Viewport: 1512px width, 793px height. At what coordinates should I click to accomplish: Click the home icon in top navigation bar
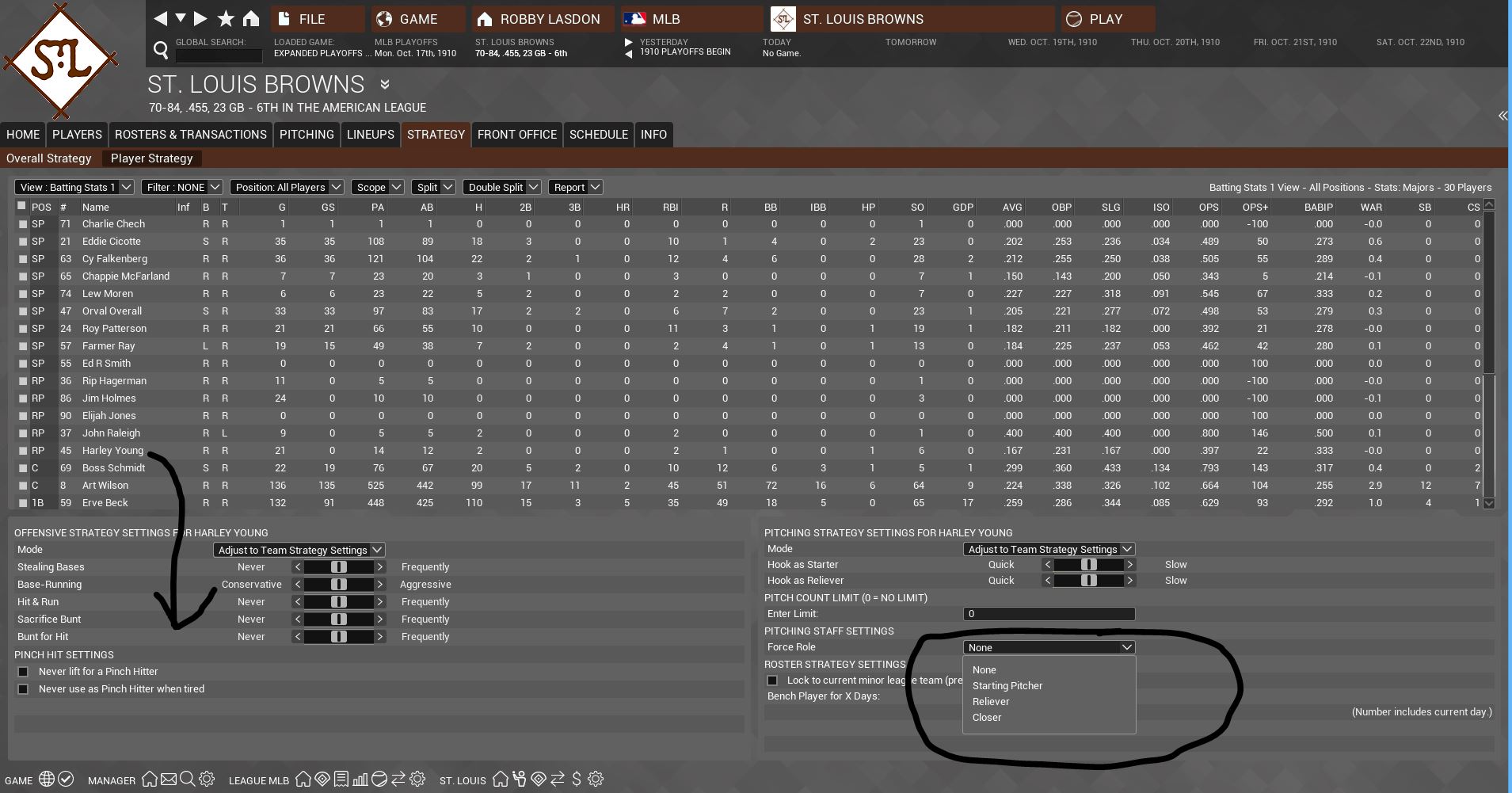[x=251, y=18]
